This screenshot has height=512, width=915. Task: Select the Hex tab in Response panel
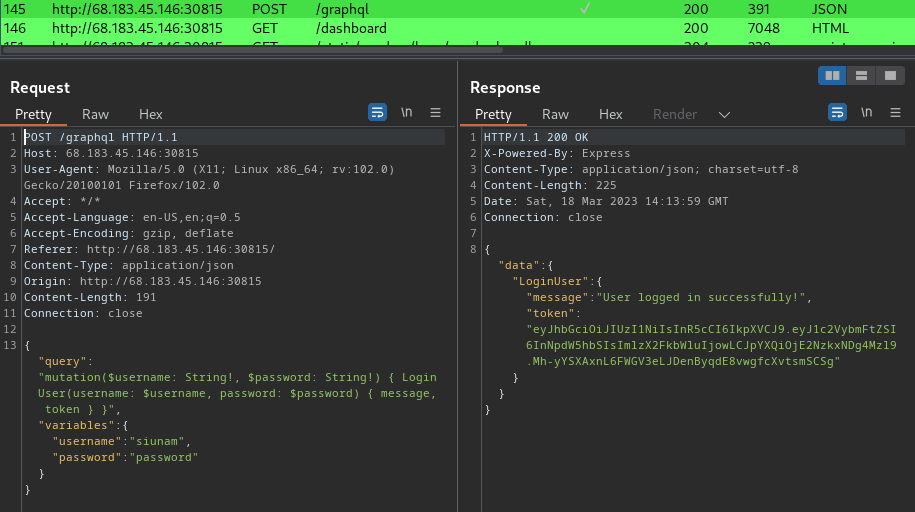(x=610, y=114)
